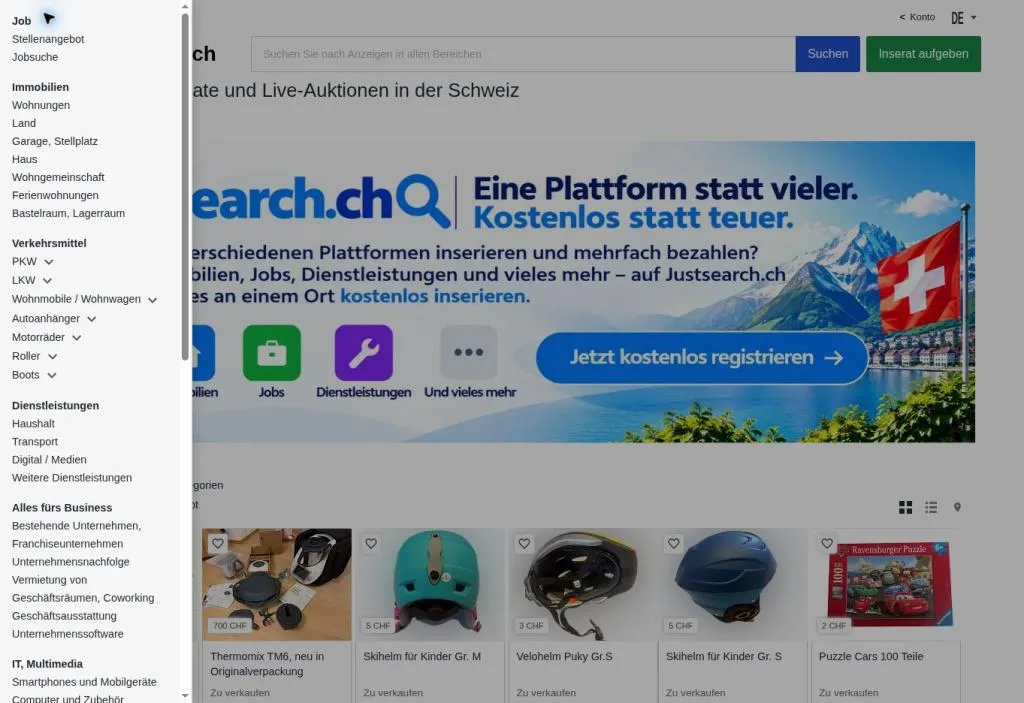Click the green Jobs briefcase icon
The height and width of the screenshot is (703, 1024).
(272, 353)
